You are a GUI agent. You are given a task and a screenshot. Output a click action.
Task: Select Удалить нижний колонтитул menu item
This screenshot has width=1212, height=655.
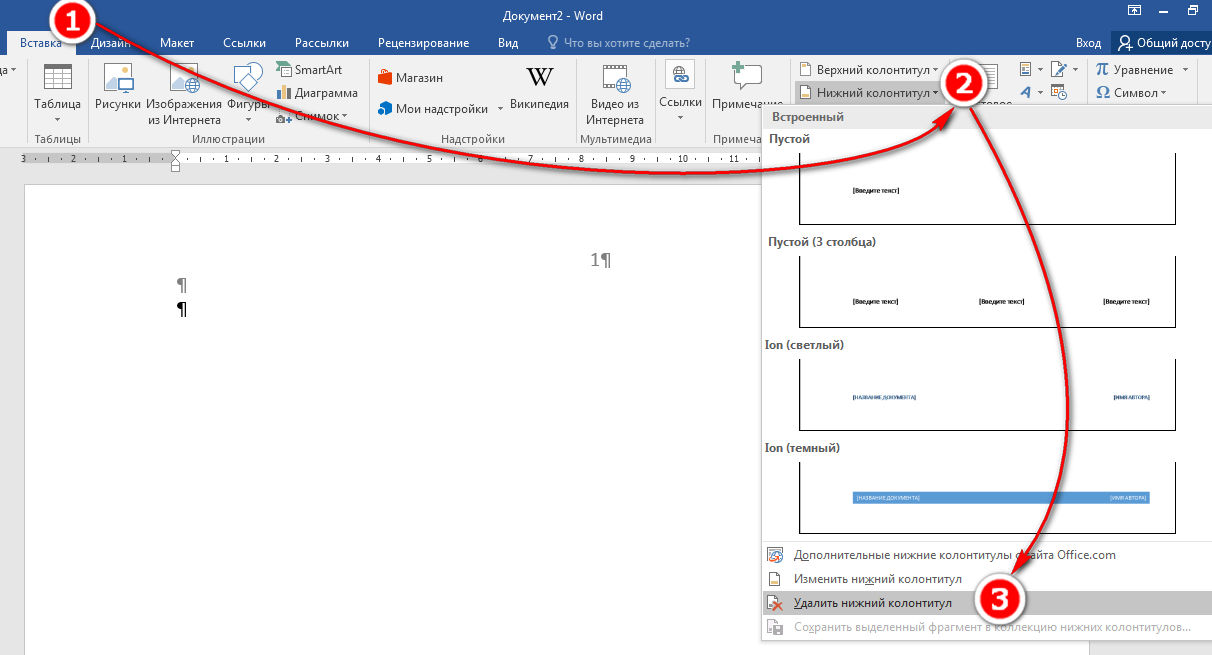872,603
